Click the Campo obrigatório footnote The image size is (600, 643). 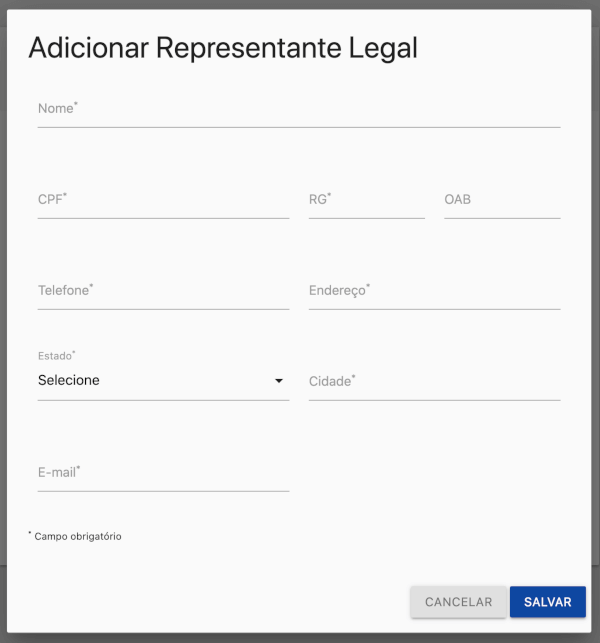78,536
